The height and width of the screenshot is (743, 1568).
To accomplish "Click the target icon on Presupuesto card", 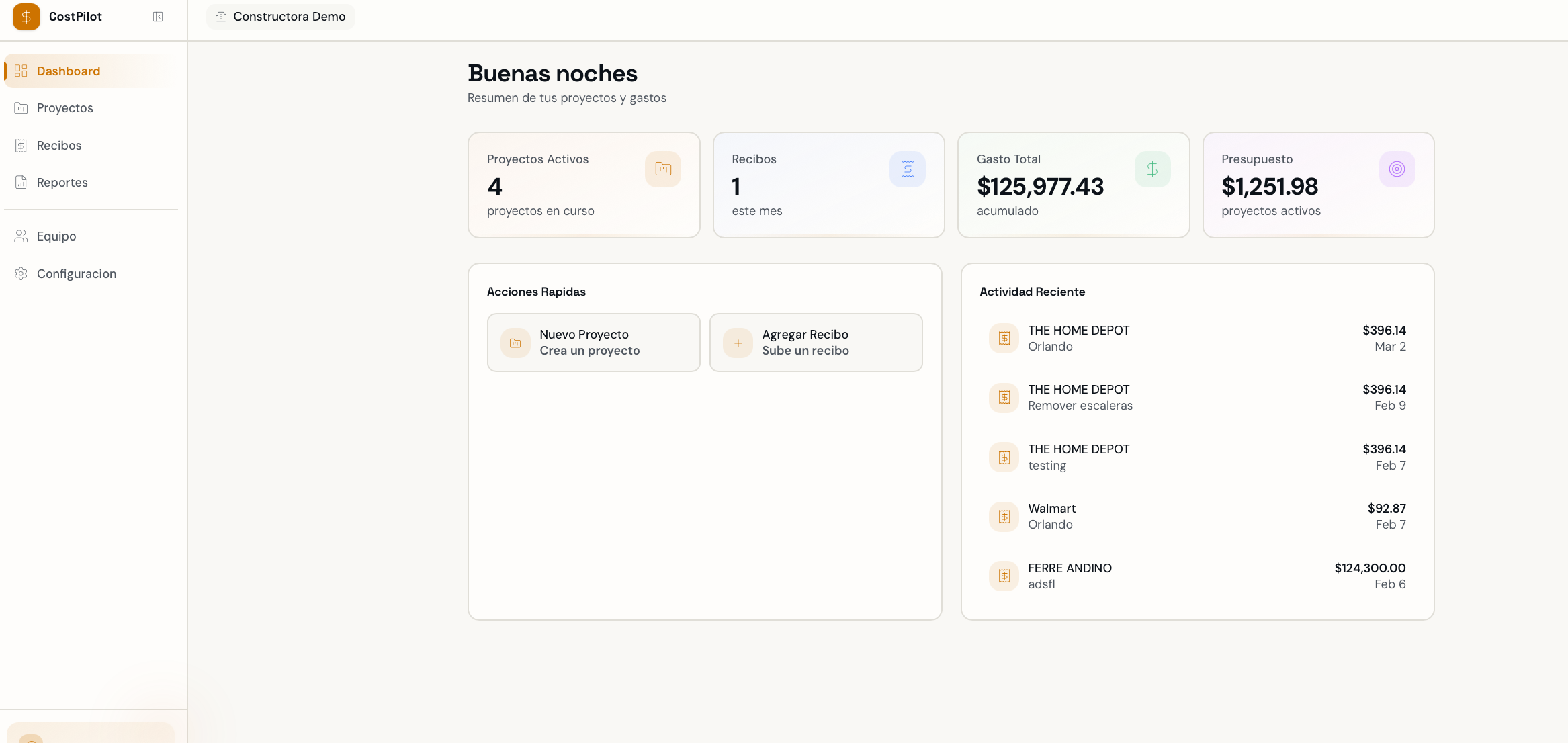I will coord(1397,169).
